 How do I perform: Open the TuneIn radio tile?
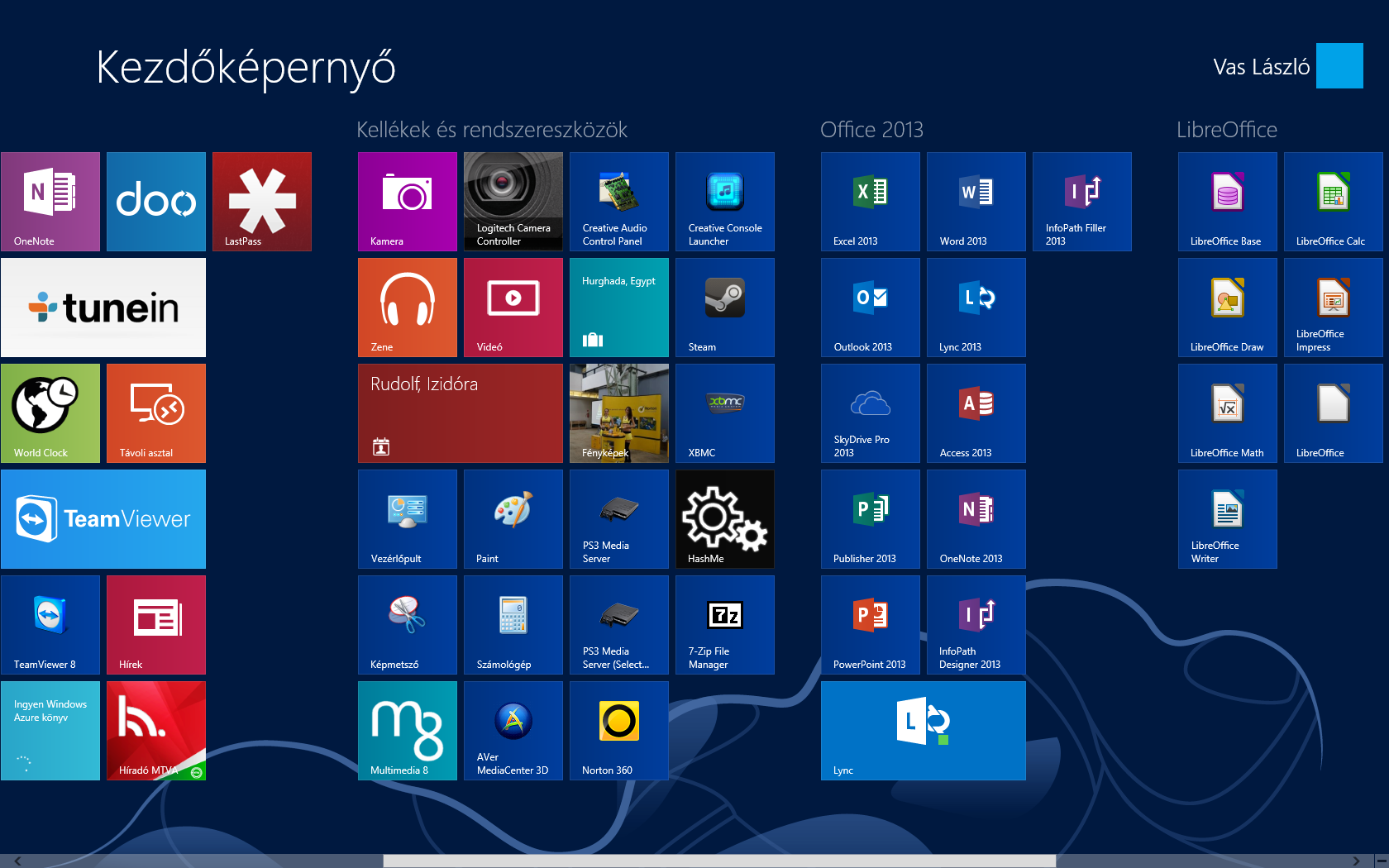click(103, 308)
